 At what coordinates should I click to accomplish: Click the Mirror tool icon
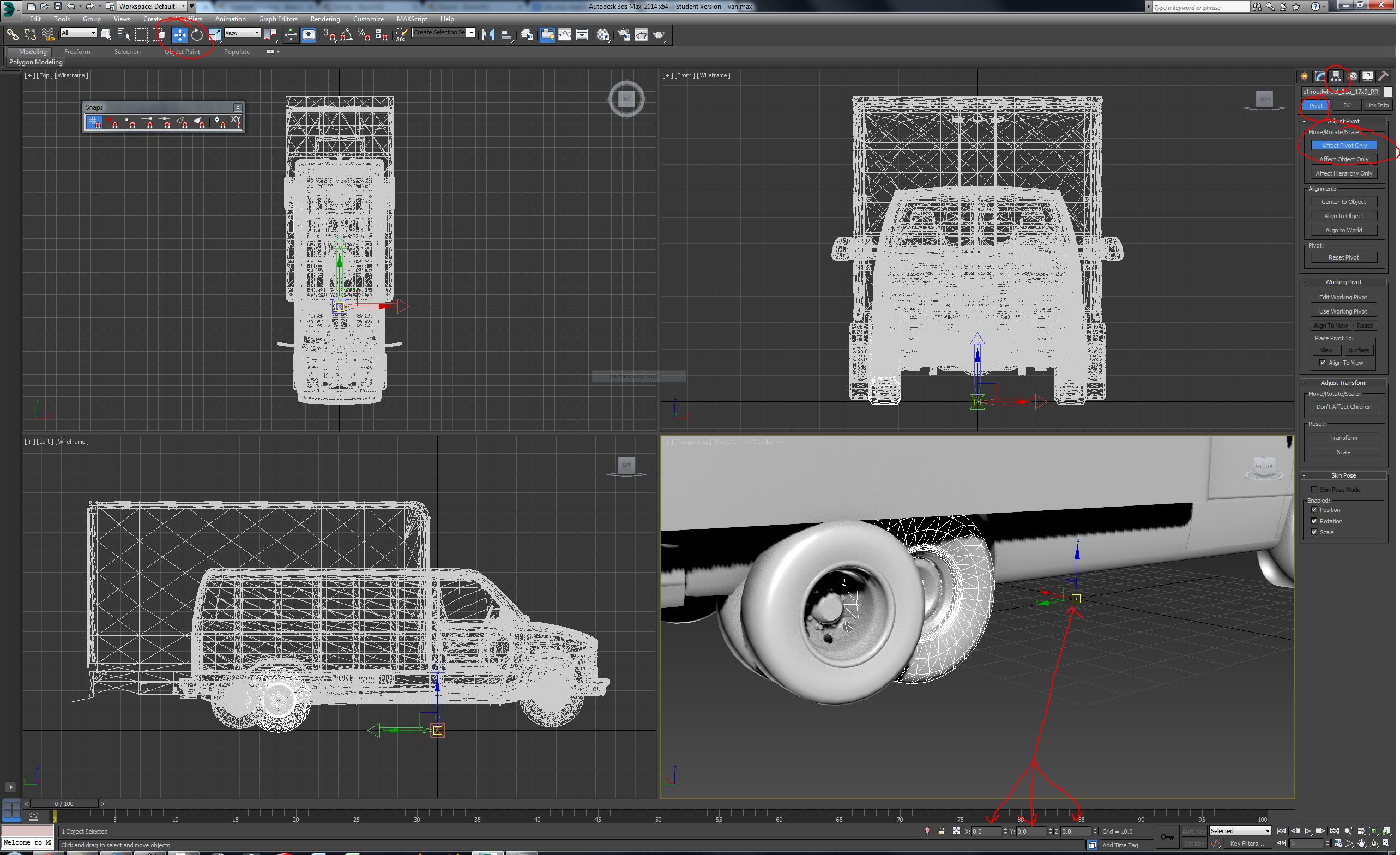click(x=487, y=35)
